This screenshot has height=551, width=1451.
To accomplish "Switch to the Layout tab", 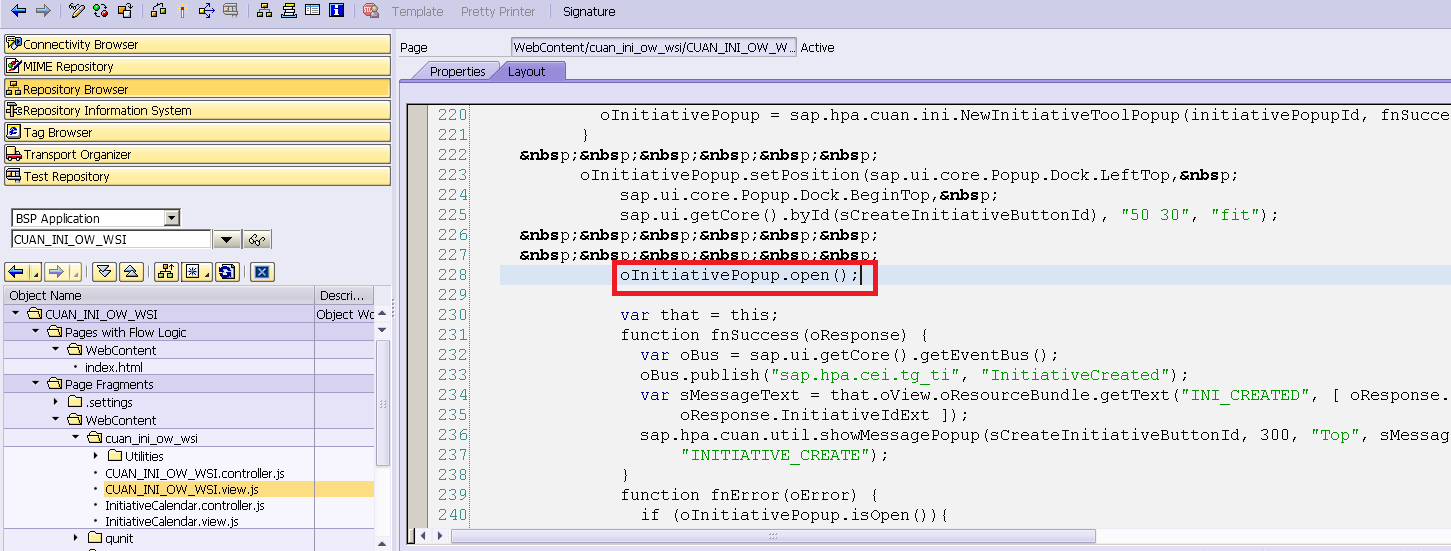I will (x=527, y=71).
